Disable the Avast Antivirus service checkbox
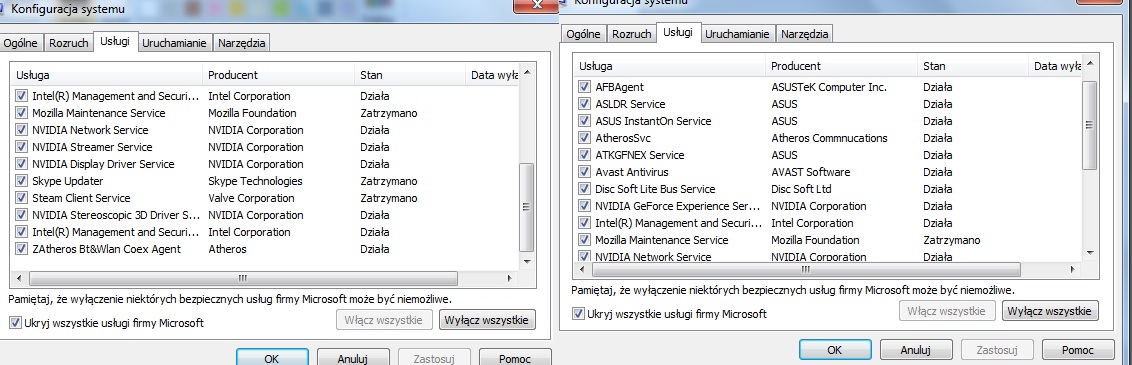1132x365 pixels. [x=584, y=172]
